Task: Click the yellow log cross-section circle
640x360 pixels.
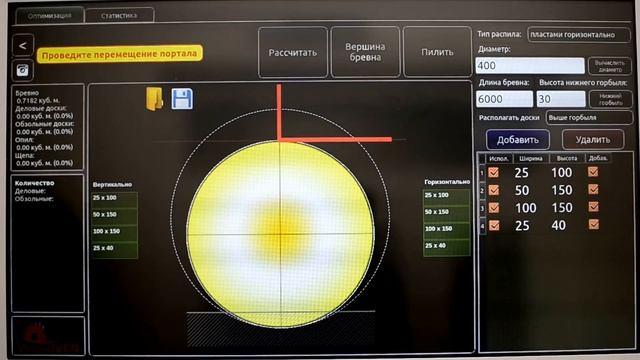Action: click(x=280, y=233)
